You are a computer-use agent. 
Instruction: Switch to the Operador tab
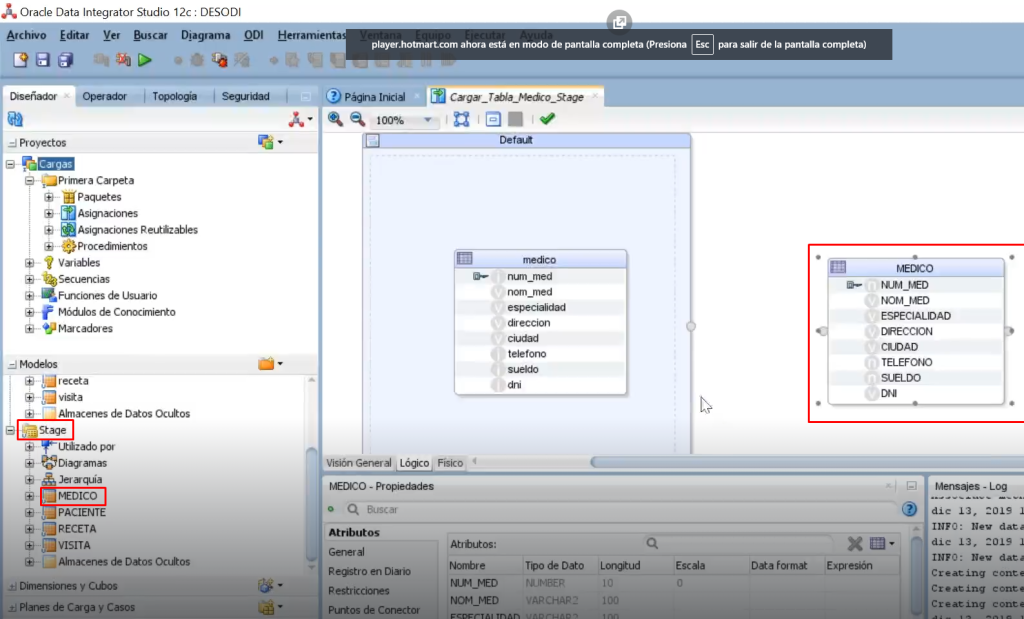click(104, 96)
